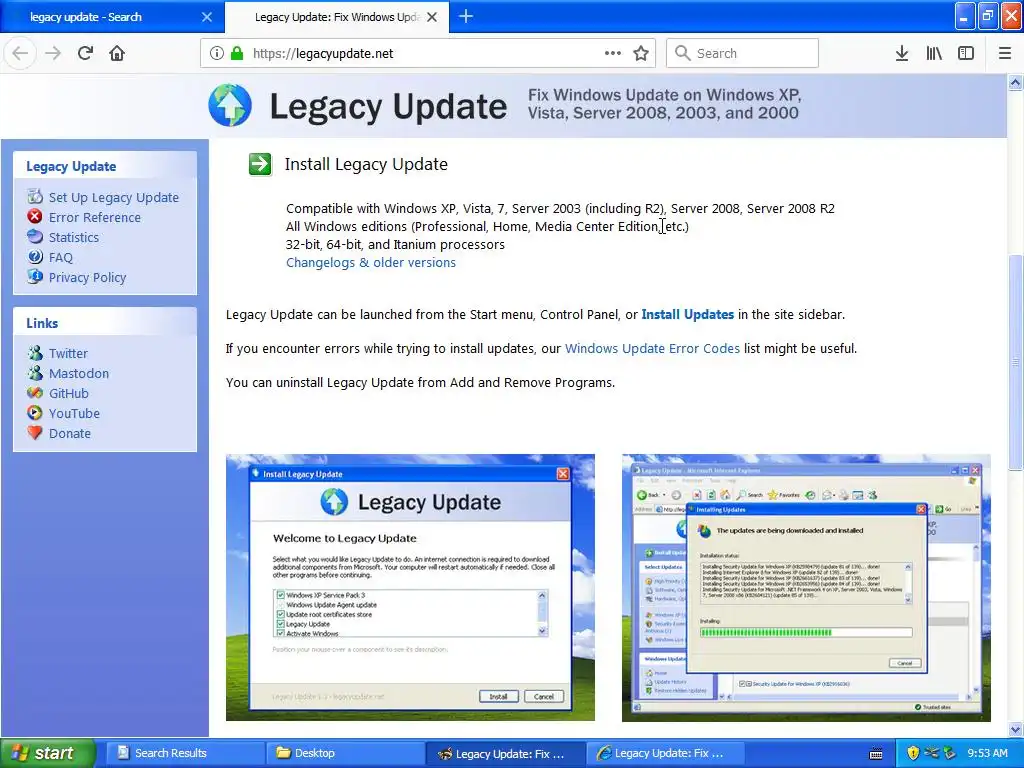Click the Legacy Update globe logo

coord(230,105)
